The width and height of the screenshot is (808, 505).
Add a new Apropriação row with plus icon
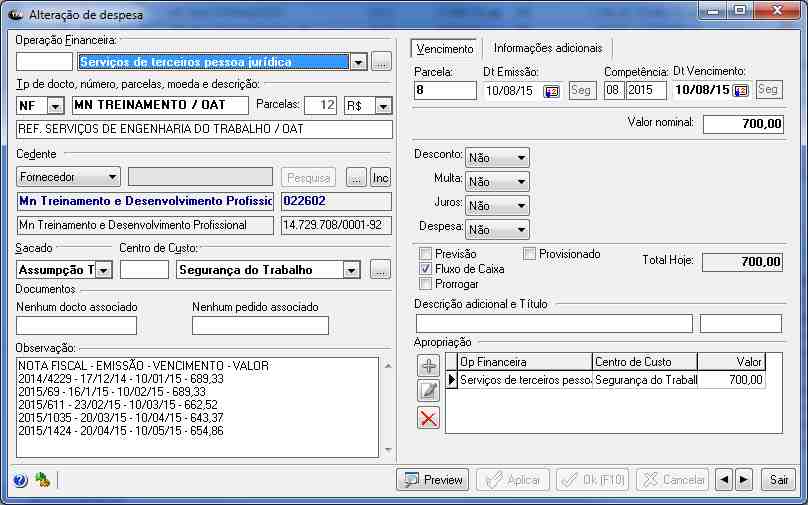pos(429,366)
